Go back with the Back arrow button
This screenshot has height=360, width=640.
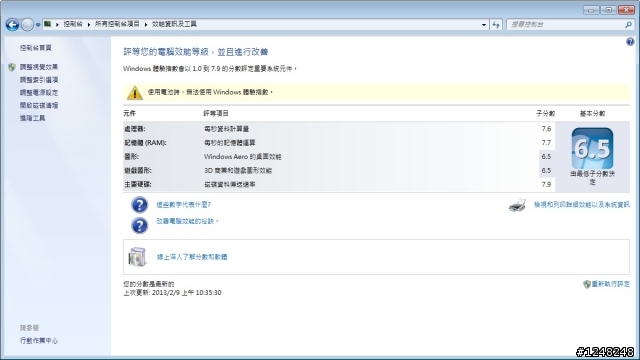(x=12, y=25)
